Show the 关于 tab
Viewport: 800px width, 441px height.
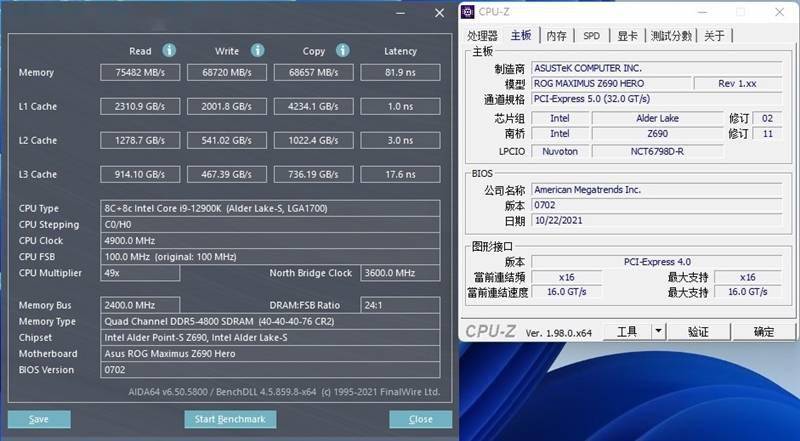pyautogui.click(x=714, y=35)
